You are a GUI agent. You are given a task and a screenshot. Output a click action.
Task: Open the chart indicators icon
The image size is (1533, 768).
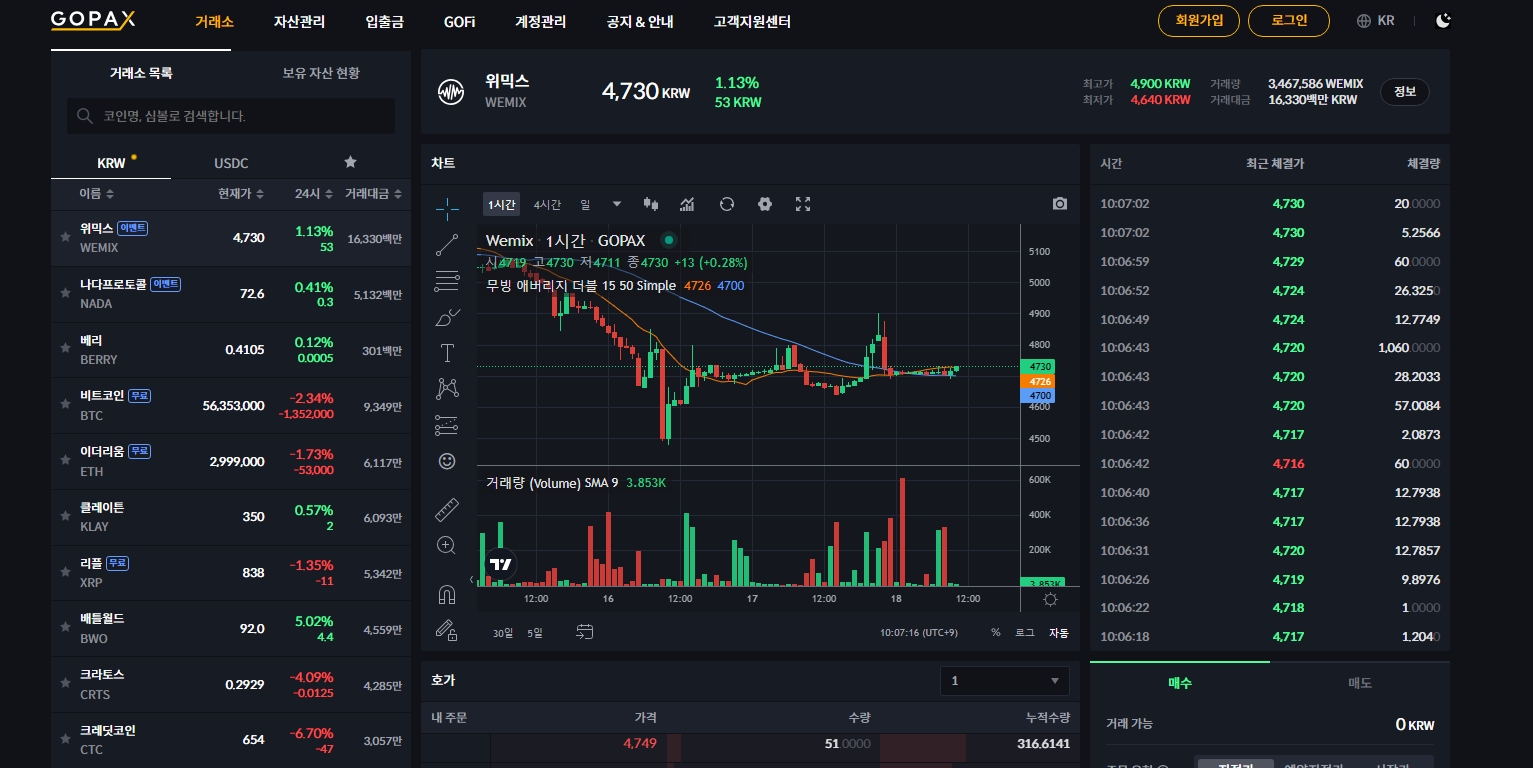click(687, 204)
